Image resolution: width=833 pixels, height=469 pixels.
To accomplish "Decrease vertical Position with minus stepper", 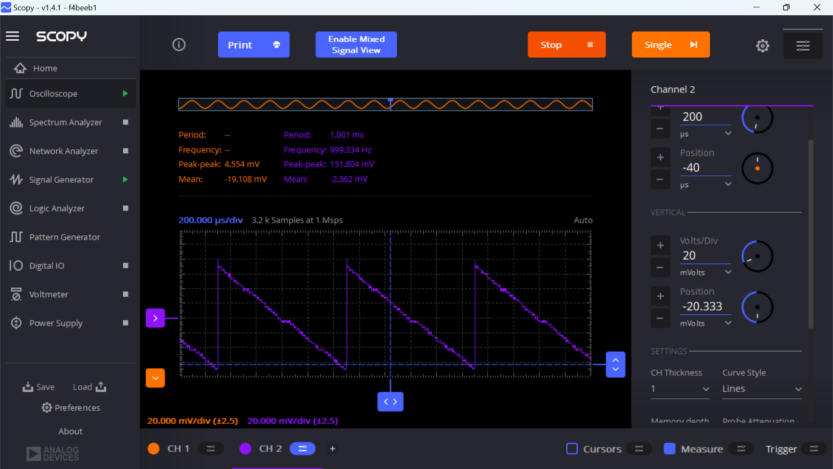I will (660, 318).
